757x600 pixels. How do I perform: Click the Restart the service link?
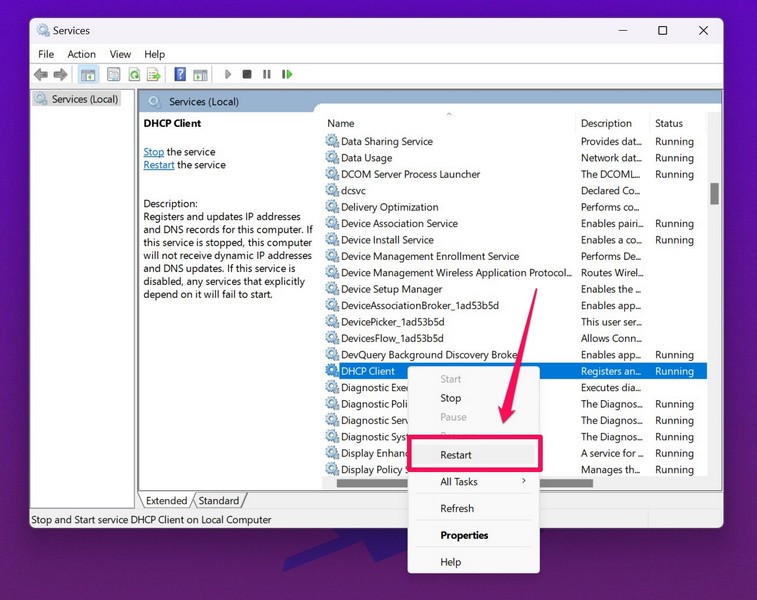[158, 165]
